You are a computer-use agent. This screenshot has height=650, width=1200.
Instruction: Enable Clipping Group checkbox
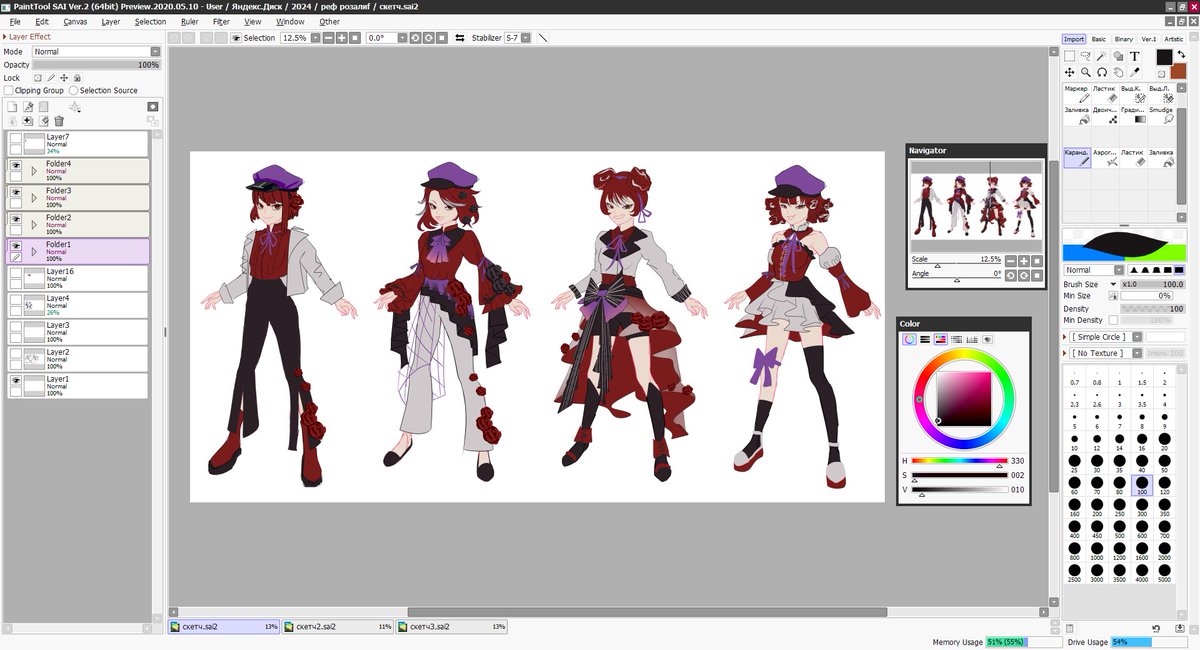8,90
